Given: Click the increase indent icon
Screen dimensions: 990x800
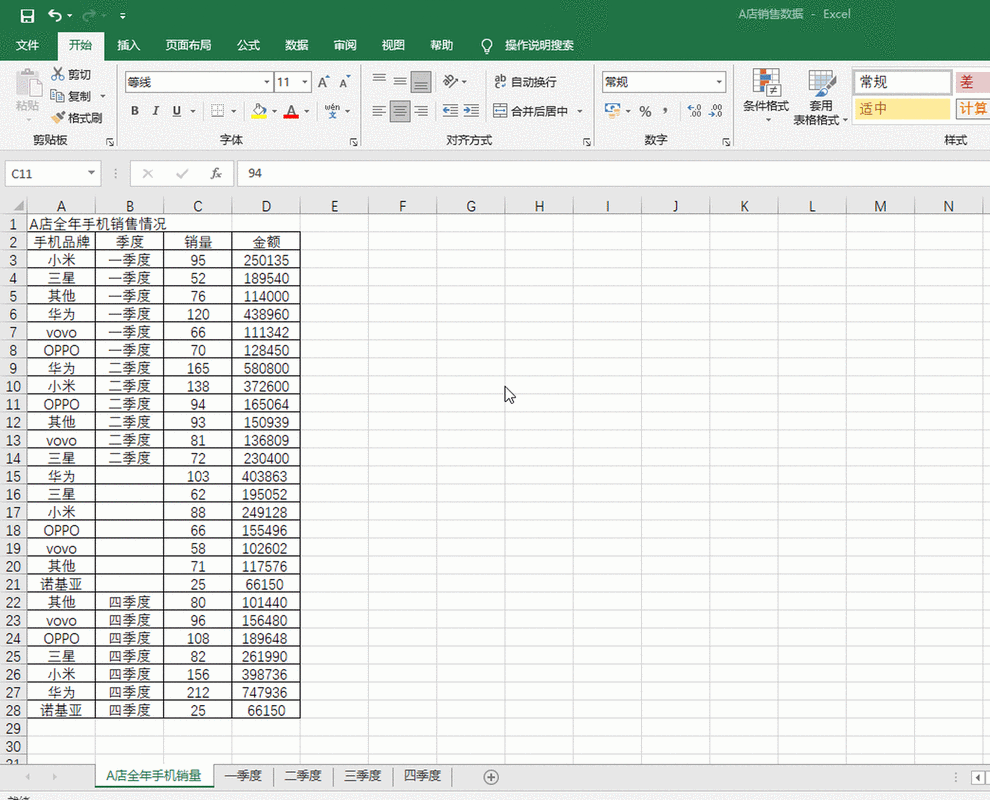Looking at the screenshot, I should point(473,111).
